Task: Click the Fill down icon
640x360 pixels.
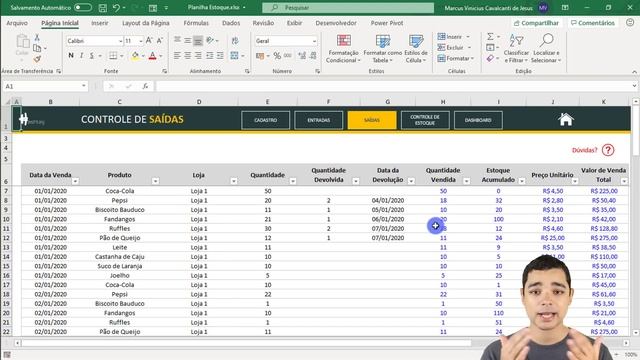Action: point(490,48)
